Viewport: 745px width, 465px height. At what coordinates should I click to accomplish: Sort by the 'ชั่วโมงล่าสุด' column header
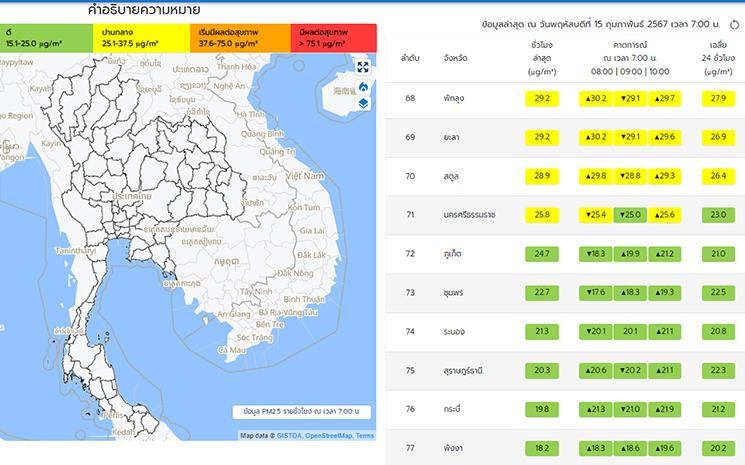[x=542, y=58]
